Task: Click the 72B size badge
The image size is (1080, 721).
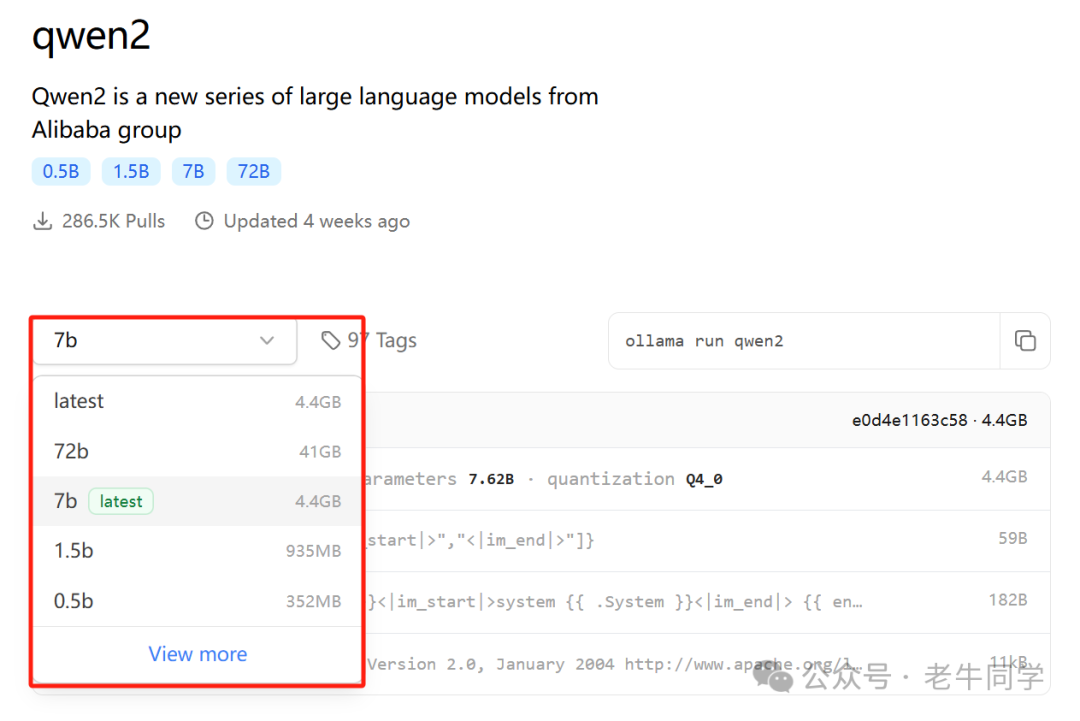Action: (x=253, y=171)
